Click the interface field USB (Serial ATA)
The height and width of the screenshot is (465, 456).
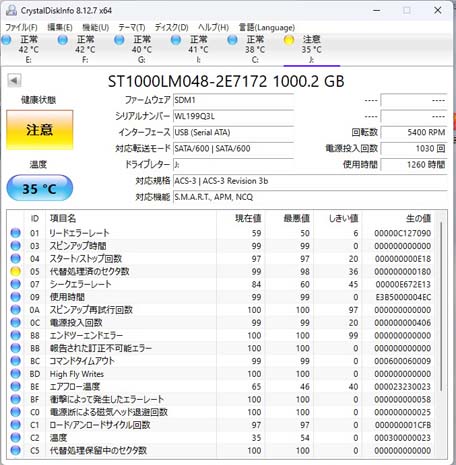233,132
